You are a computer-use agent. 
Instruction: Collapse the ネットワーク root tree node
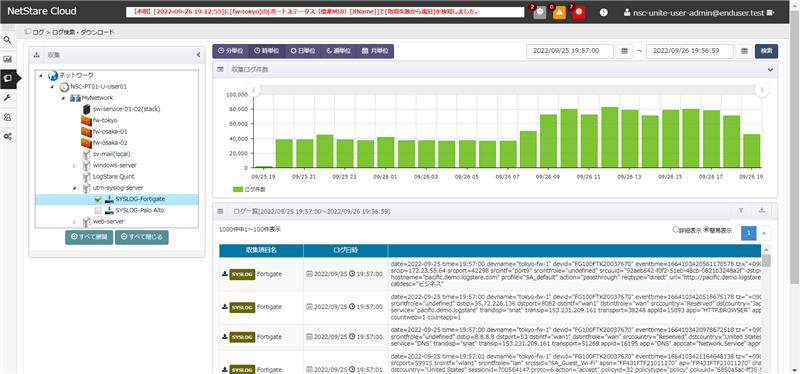tap(41, 76)
